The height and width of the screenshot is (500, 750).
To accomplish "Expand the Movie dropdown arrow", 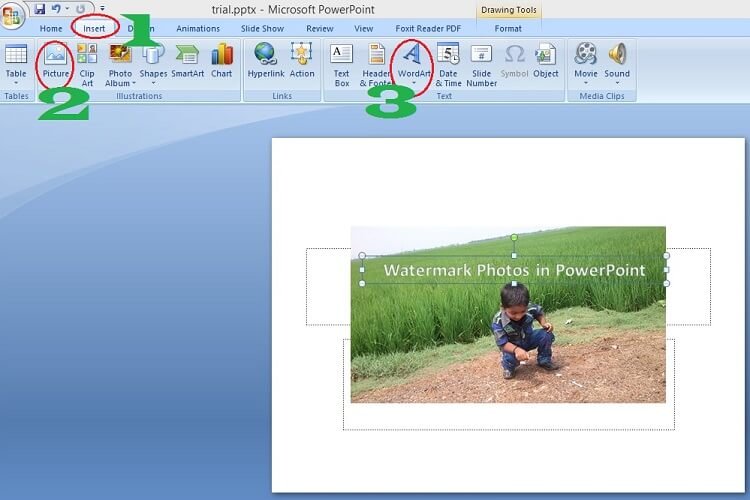I will tap(585, 83).
